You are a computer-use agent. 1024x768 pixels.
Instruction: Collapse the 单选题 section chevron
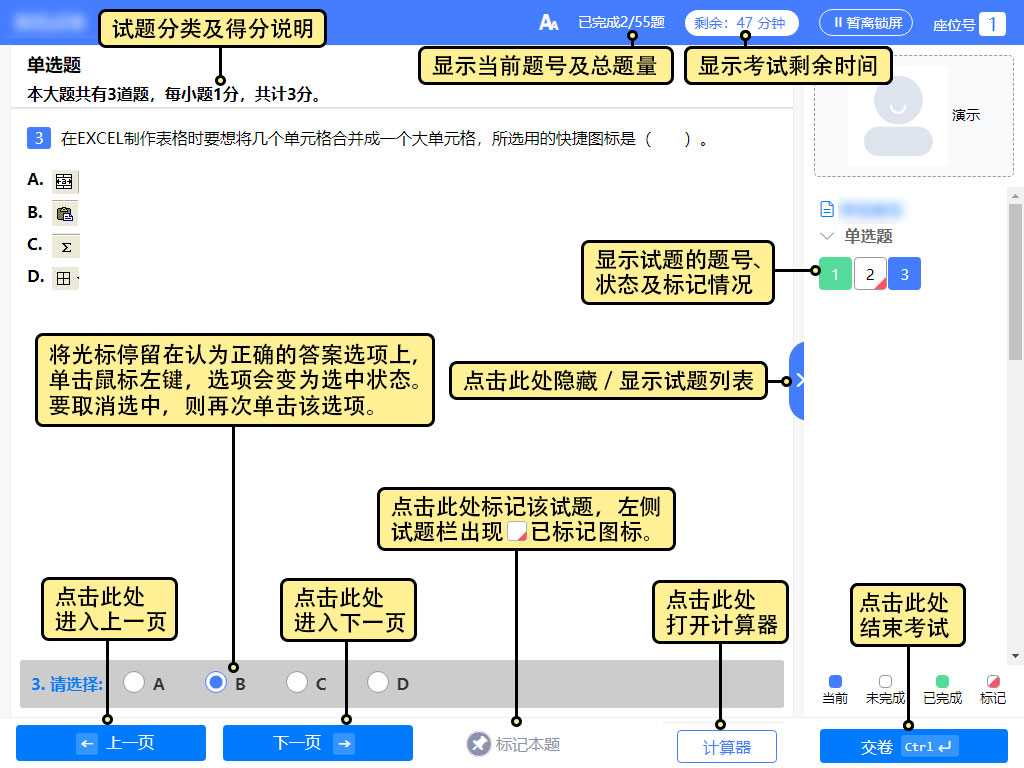[x=827, y=236]
